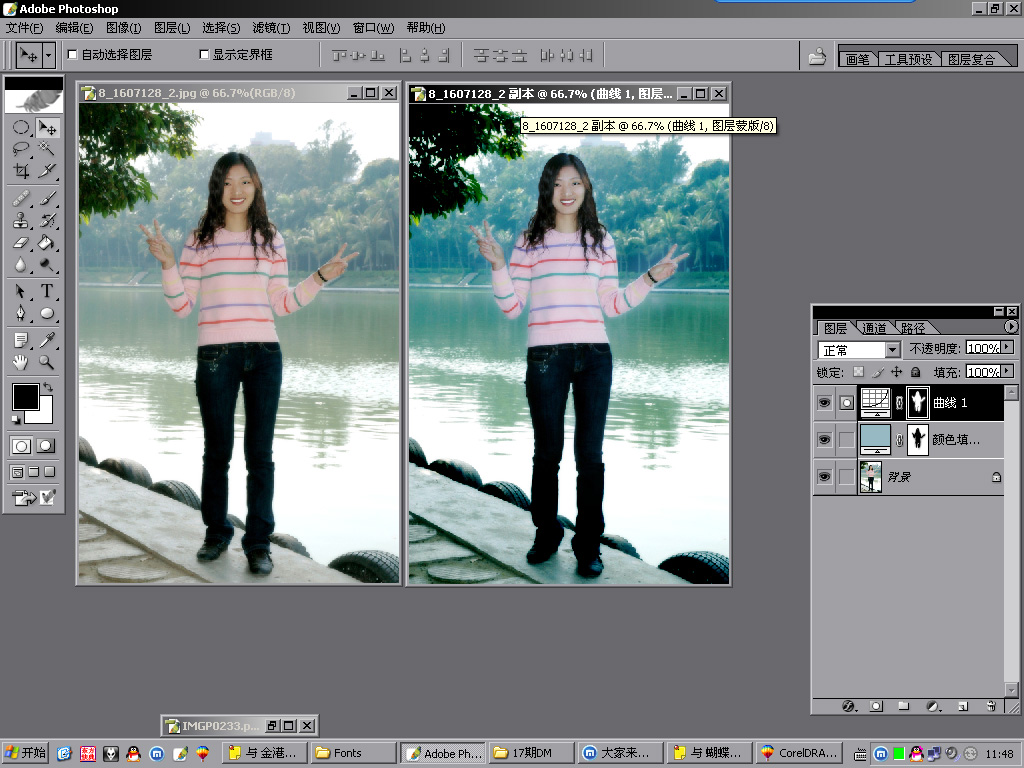Open the 图层复合 palette well tab

(x=972, y=59)
